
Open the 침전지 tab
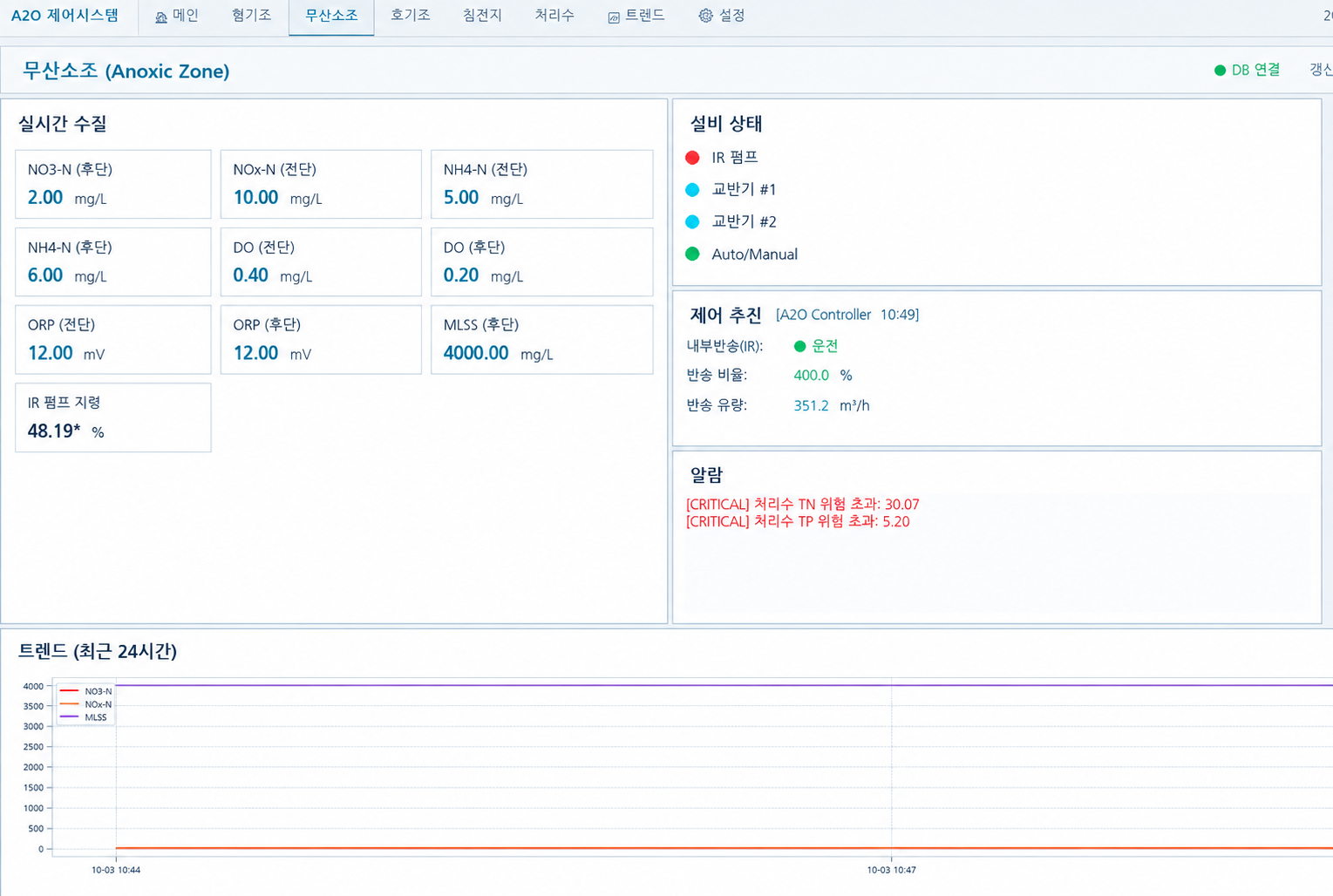[482, 16]
